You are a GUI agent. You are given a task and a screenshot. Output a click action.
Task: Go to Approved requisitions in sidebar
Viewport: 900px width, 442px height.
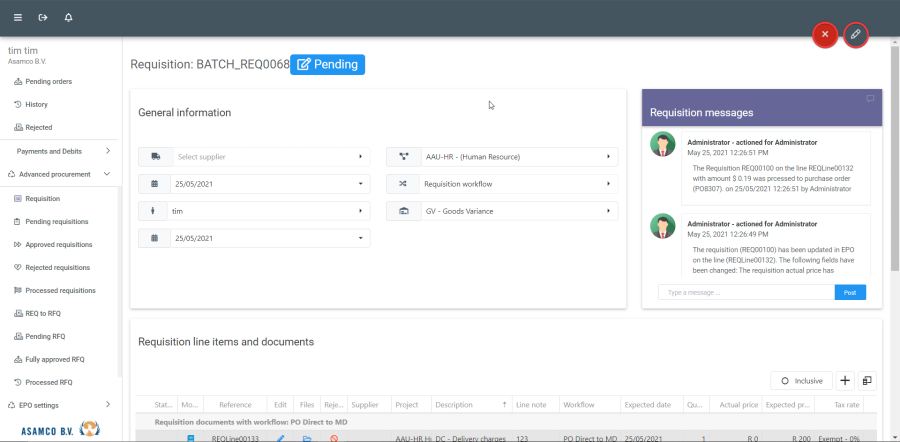click(x=57, y=244)
